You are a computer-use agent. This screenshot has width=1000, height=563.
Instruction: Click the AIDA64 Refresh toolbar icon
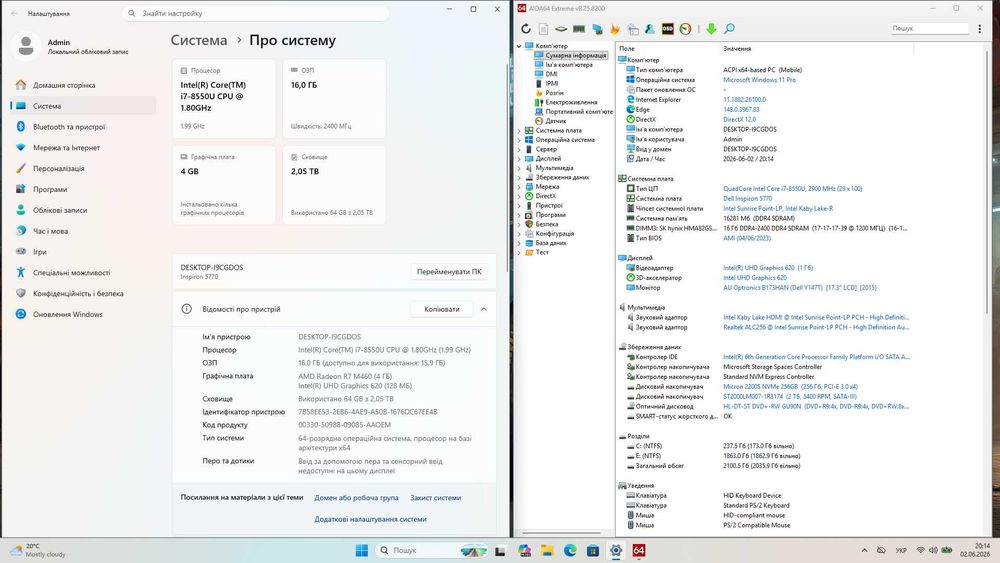(x=526, y=29)
